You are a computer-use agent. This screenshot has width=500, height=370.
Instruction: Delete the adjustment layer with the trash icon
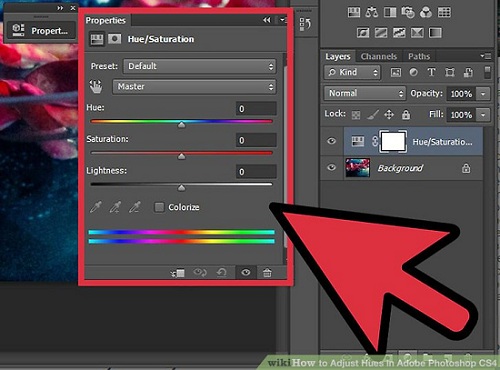[267, 273]
